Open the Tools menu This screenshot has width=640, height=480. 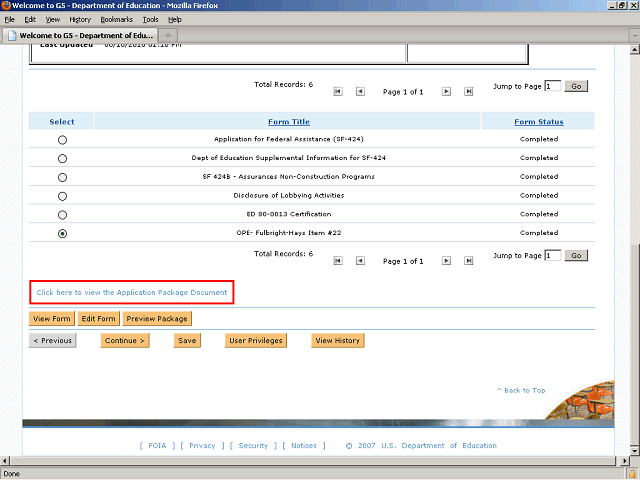click(150, 20)
